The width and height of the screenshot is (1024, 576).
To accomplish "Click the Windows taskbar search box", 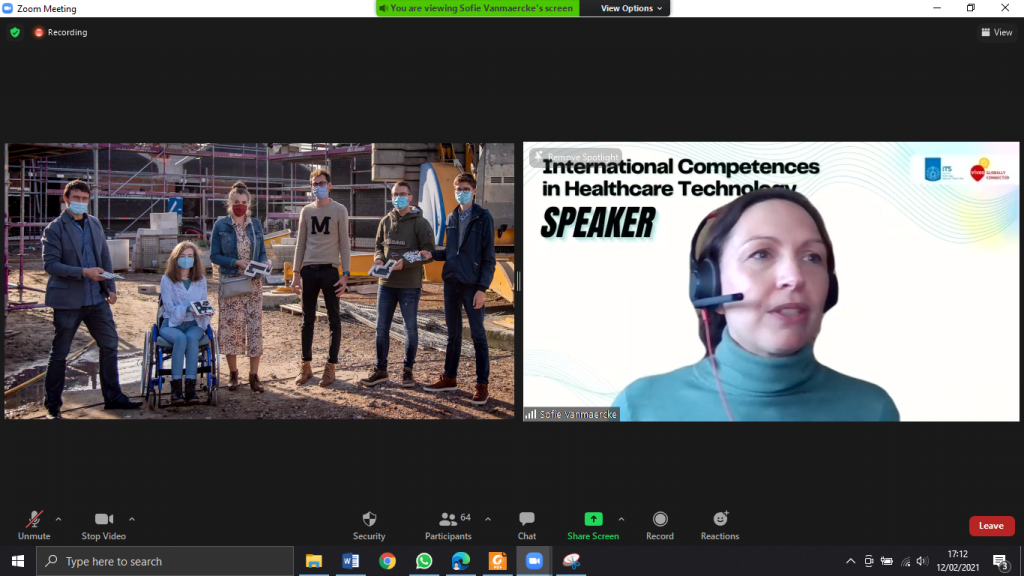I will point(165,561).
